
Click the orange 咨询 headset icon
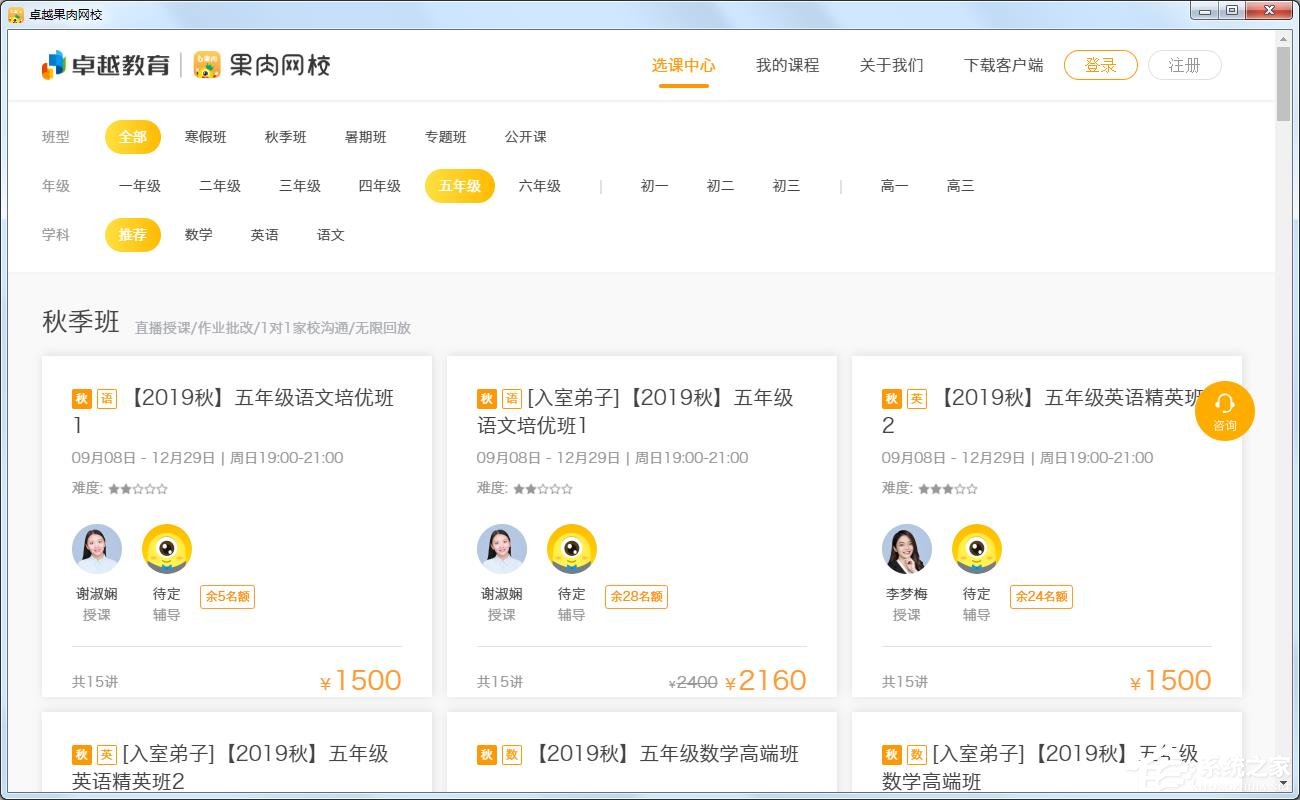coord(1224,410)
